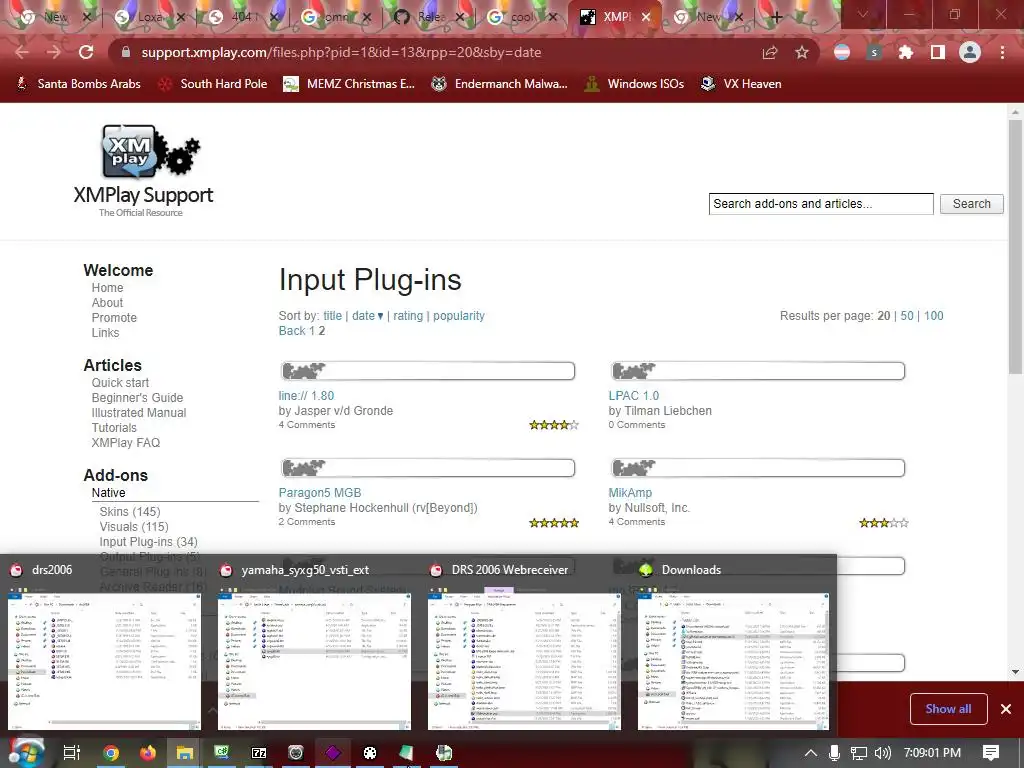Open the notification center icon
The height and width of the screenshot is (768, 1024).
coord(991,753)
